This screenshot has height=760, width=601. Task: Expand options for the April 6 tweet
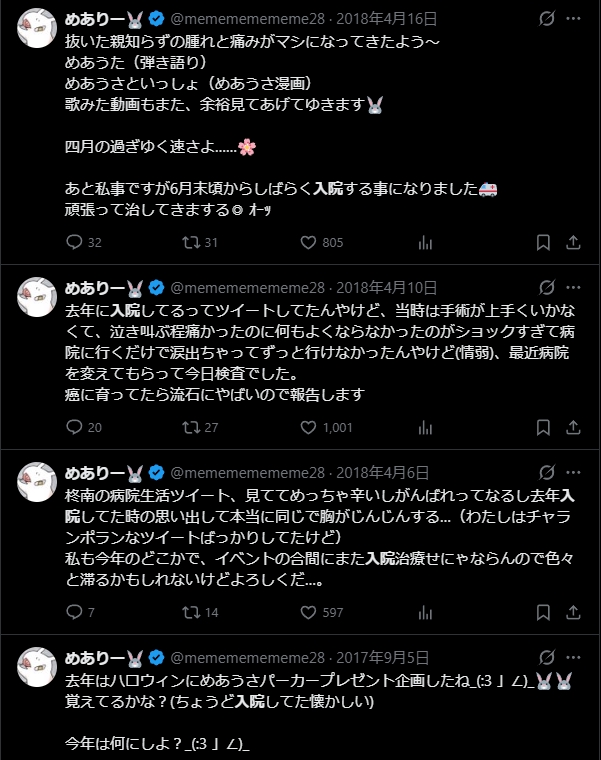[573, 472]
